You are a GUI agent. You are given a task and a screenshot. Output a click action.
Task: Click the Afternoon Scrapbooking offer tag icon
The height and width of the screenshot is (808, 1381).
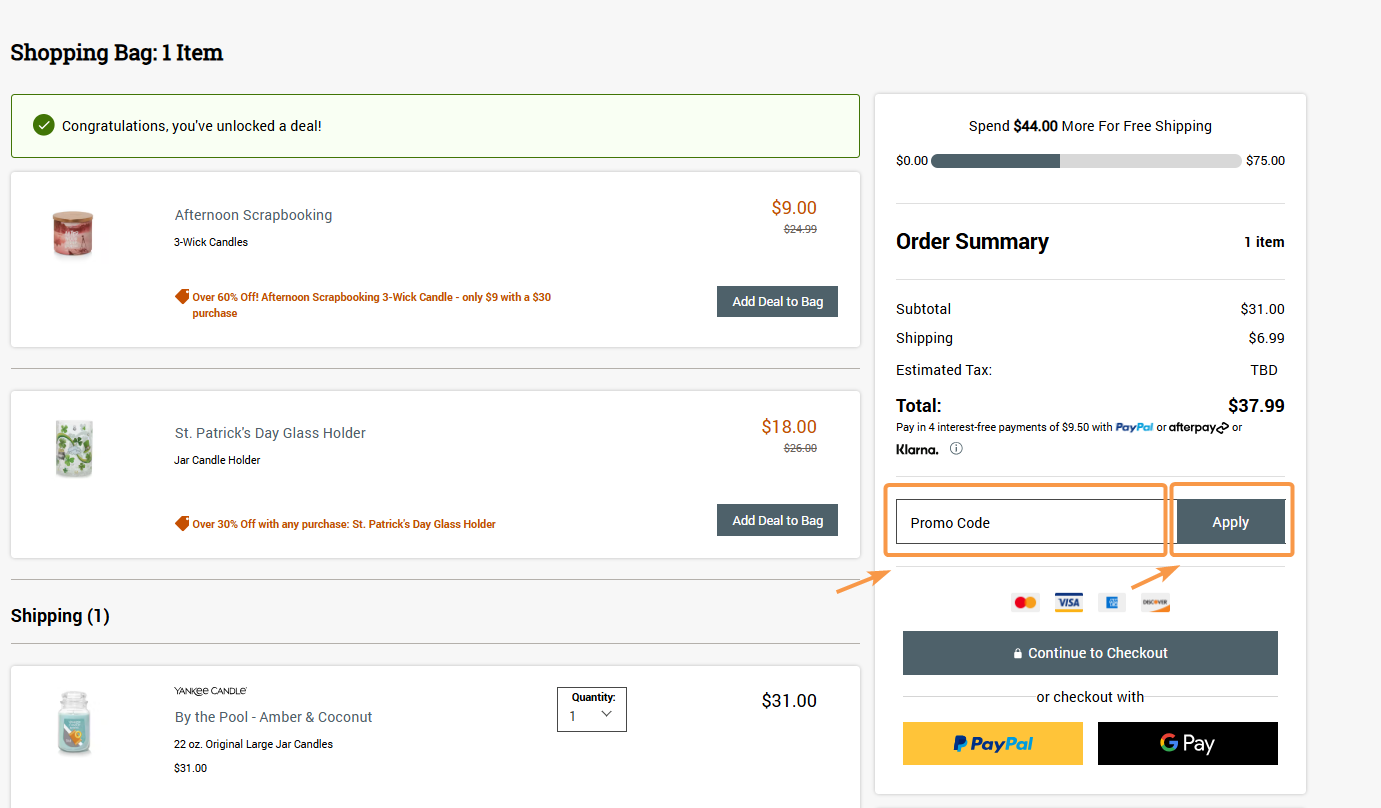pyautogui.click(x=182, y=297)
